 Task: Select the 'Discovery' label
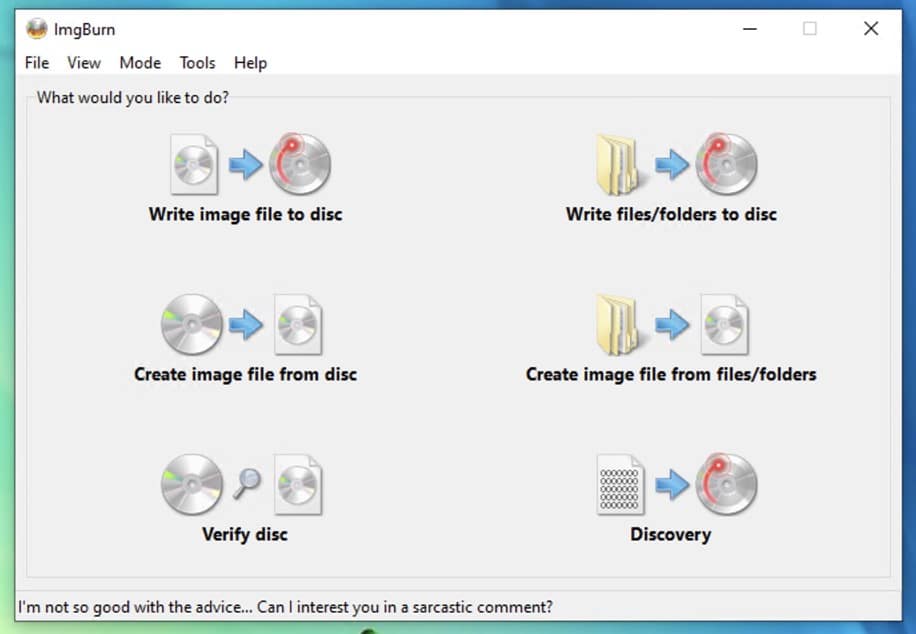[671, 535]
